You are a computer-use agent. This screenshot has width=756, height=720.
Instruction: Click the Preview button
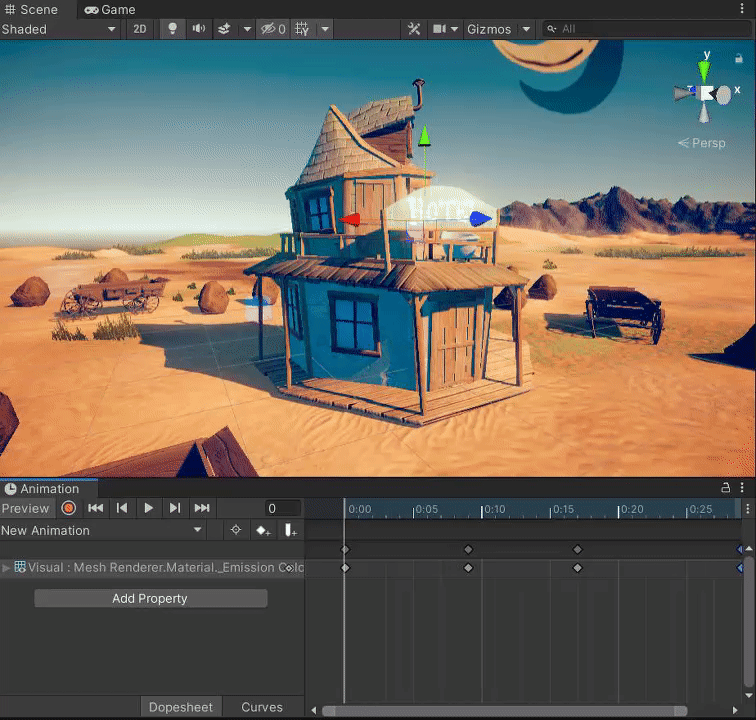26,508
